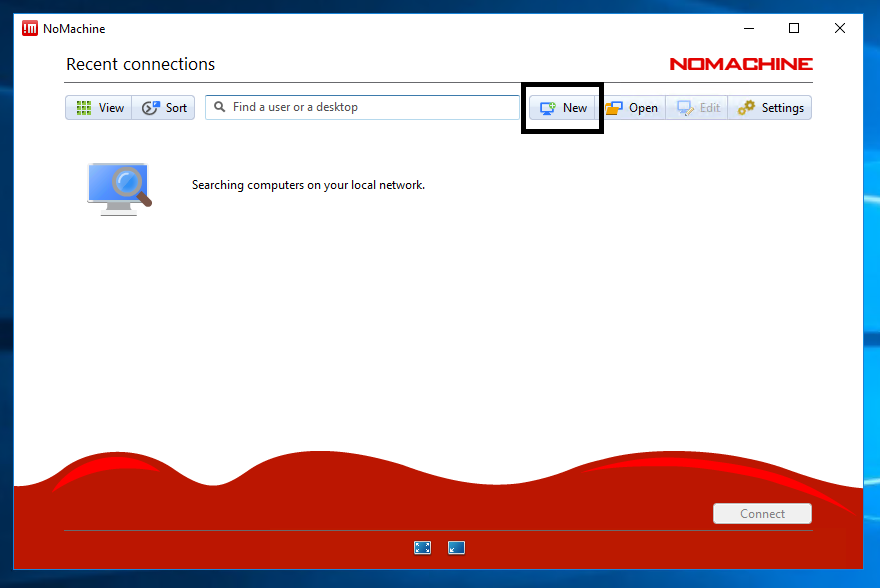
Task: Open NoMachine Settings
Action: click(770, 108)
